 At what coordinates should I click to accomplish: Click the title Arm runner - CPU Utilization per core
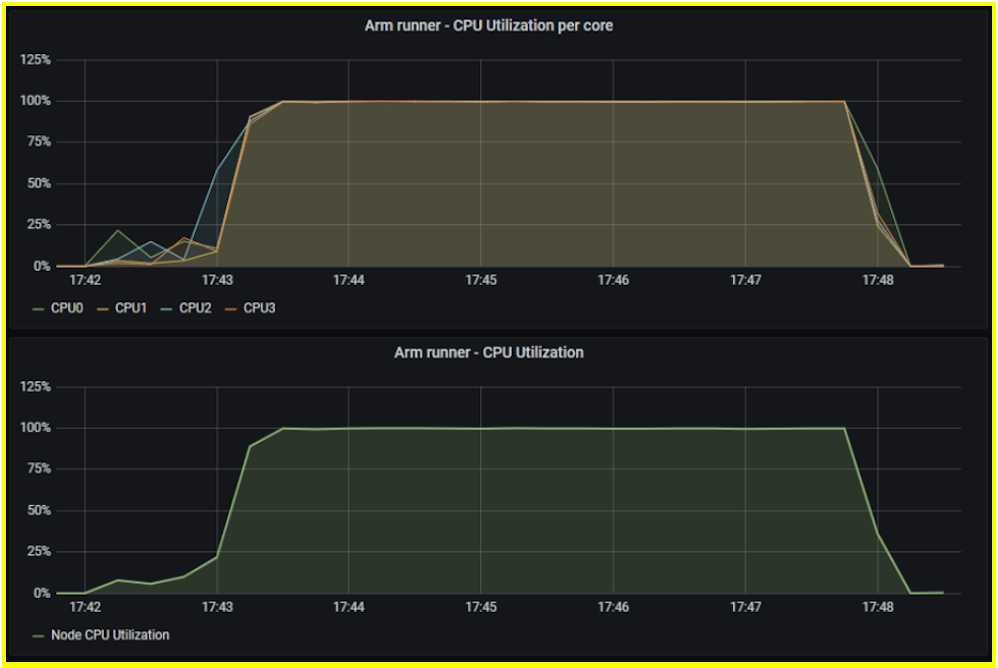click(491, 25)
